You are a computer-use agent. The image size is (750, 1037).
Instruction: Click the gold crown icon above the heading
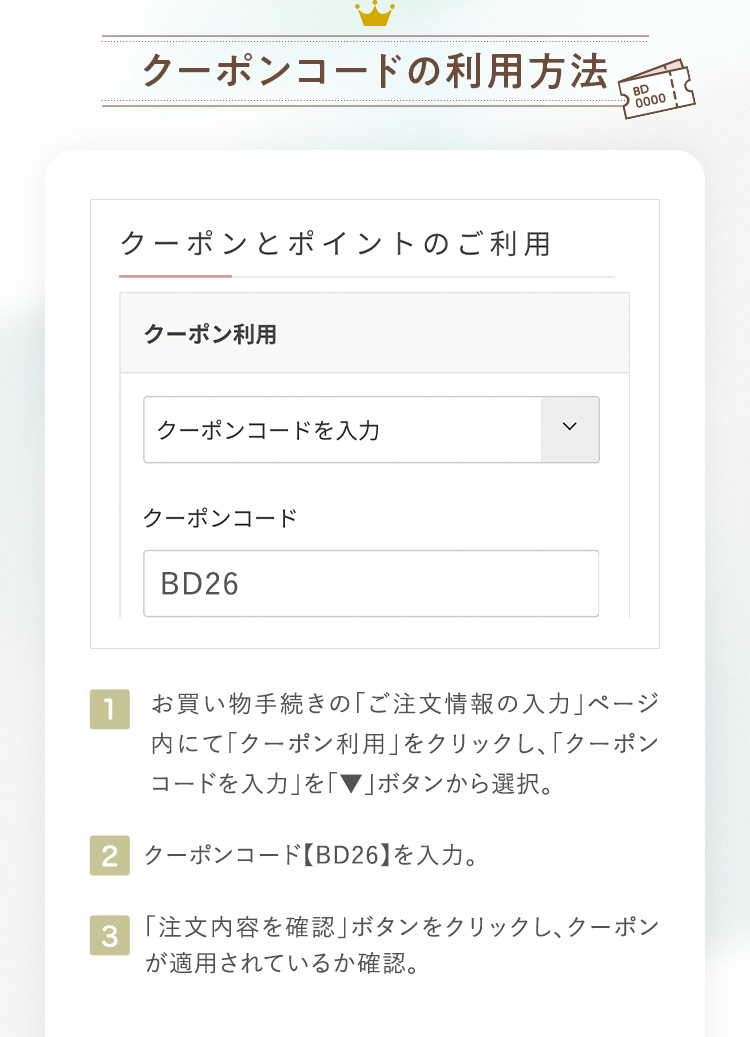pos(375,16)
